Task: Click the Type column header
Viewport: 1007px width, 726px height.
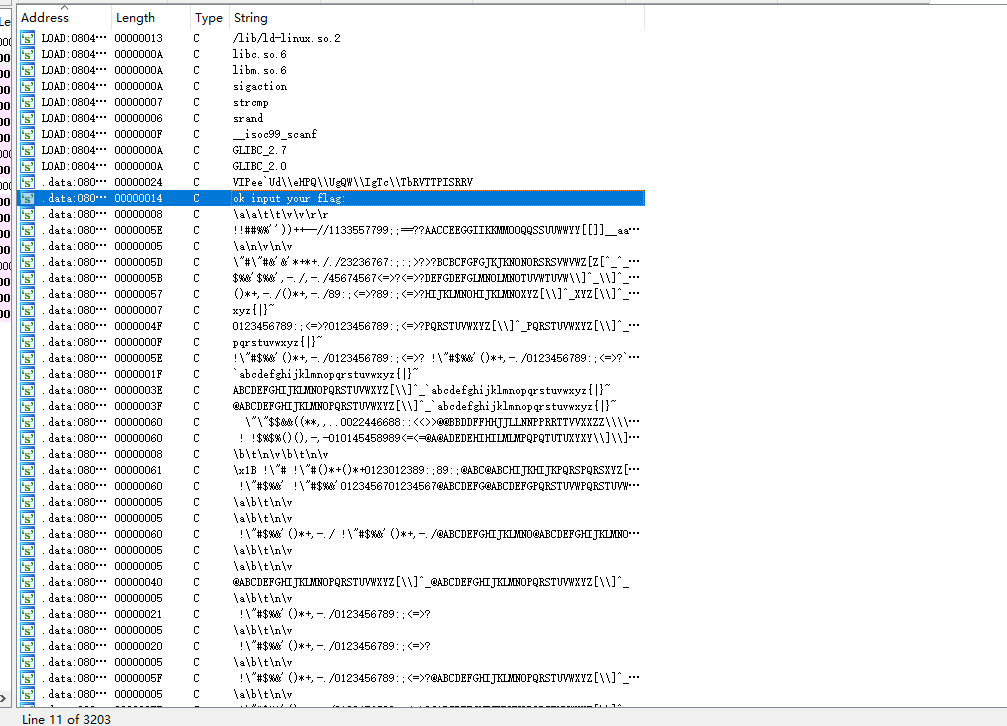Action: coord(208,18)
